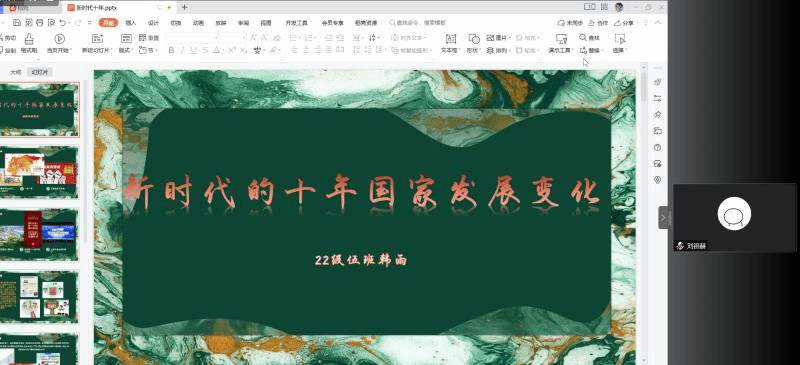
Task: Open the font color picker
Action: pos(217,50)
